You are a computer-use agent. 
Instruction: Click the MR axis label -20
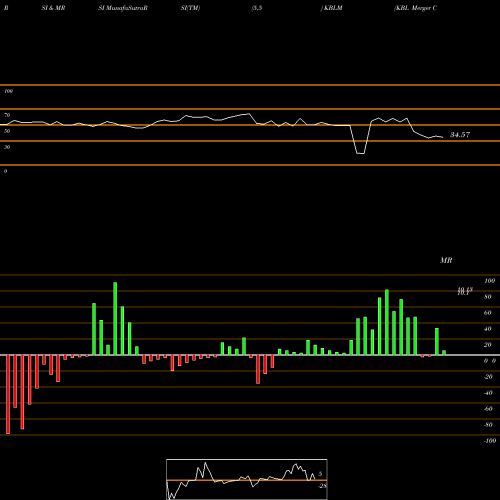tap(488, 377)
